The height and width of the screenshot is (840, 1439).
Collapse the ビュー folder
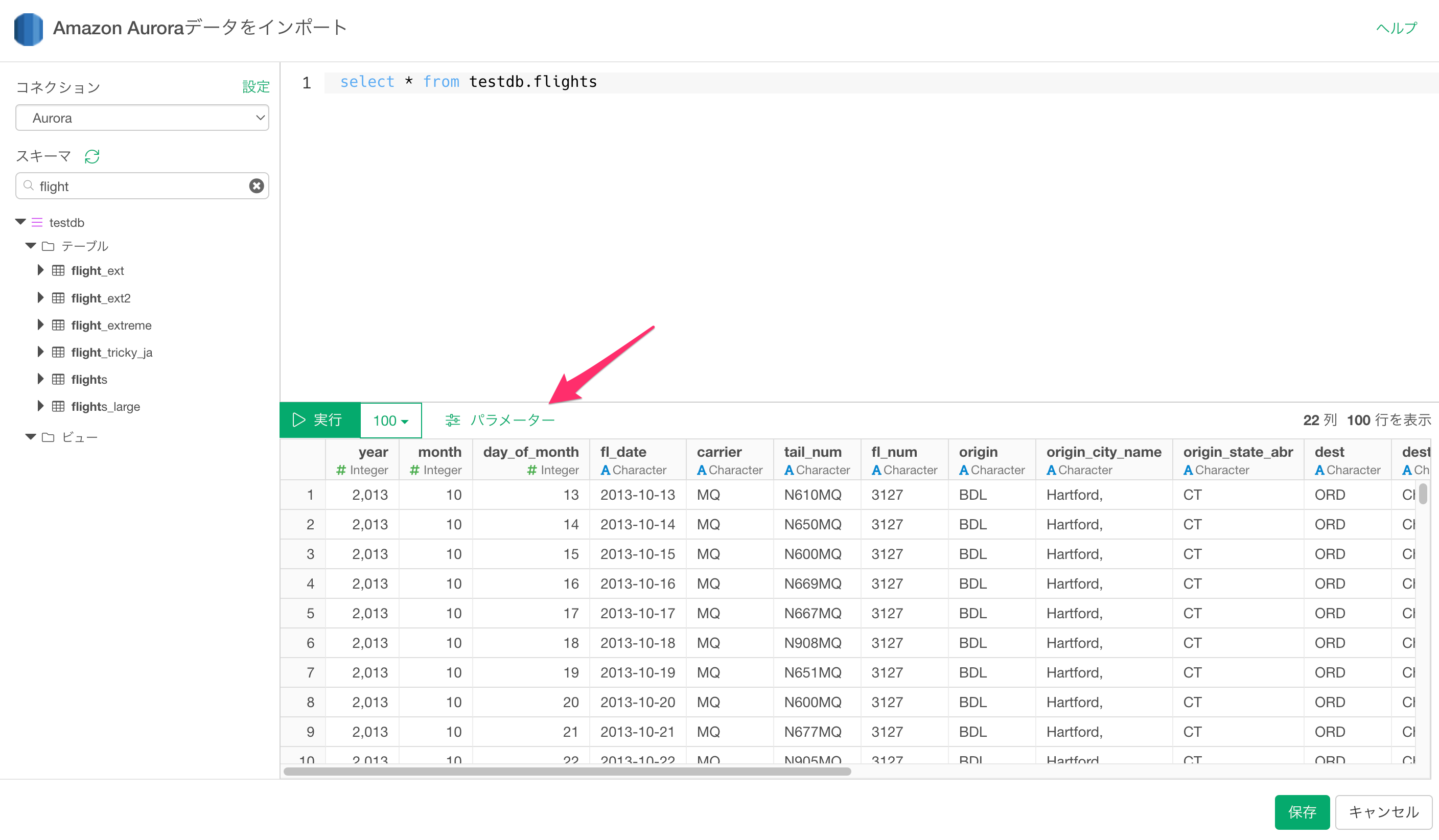[31, 436]
